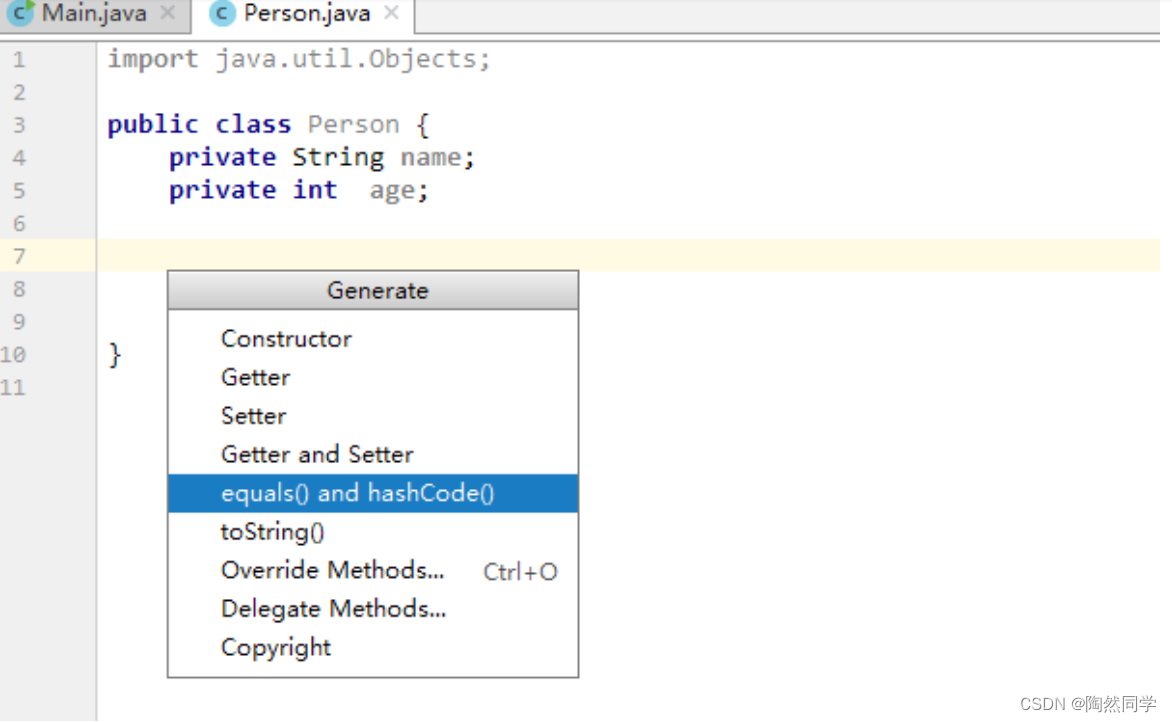Select Copyright in Generate popup

click(276, 647)
